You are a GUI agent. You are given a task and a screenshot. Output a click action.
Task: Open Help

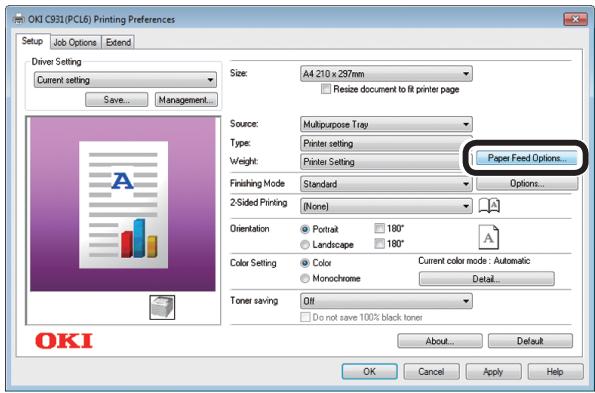(556, 371)
